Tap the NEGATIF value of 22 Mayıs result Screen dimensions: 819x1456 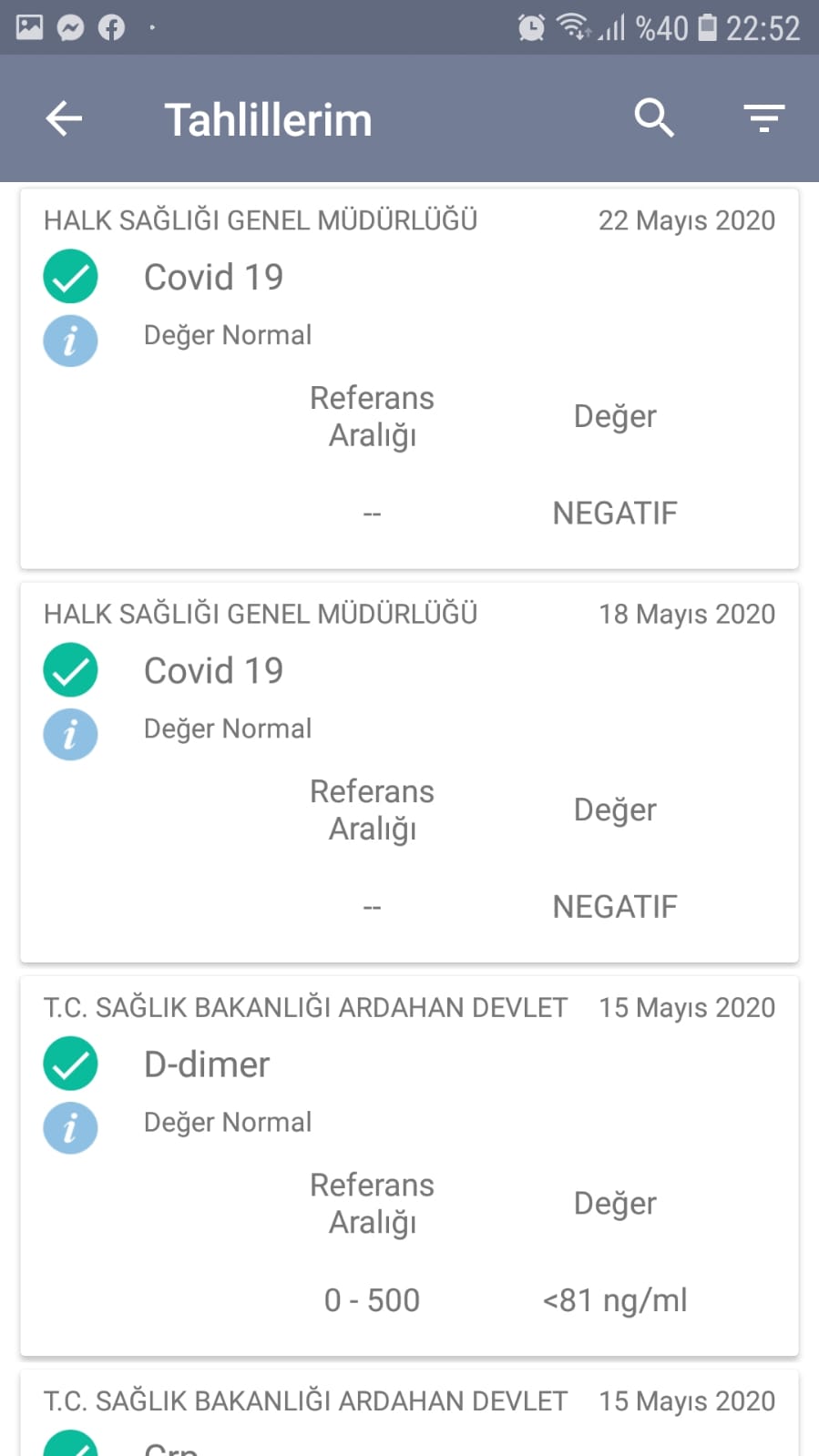615,514
